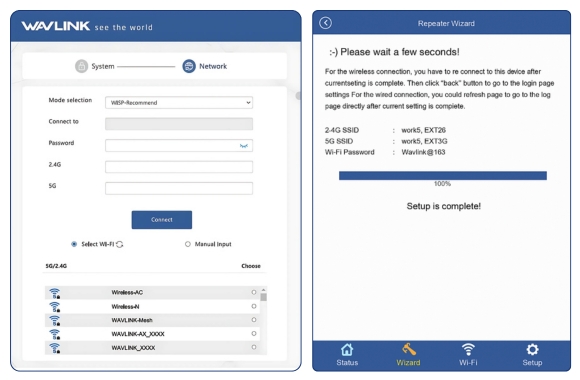Click Wi-Fi signal icon for WAVLINK_XXXX
580x380 pixels.
[x=55, y=348]
